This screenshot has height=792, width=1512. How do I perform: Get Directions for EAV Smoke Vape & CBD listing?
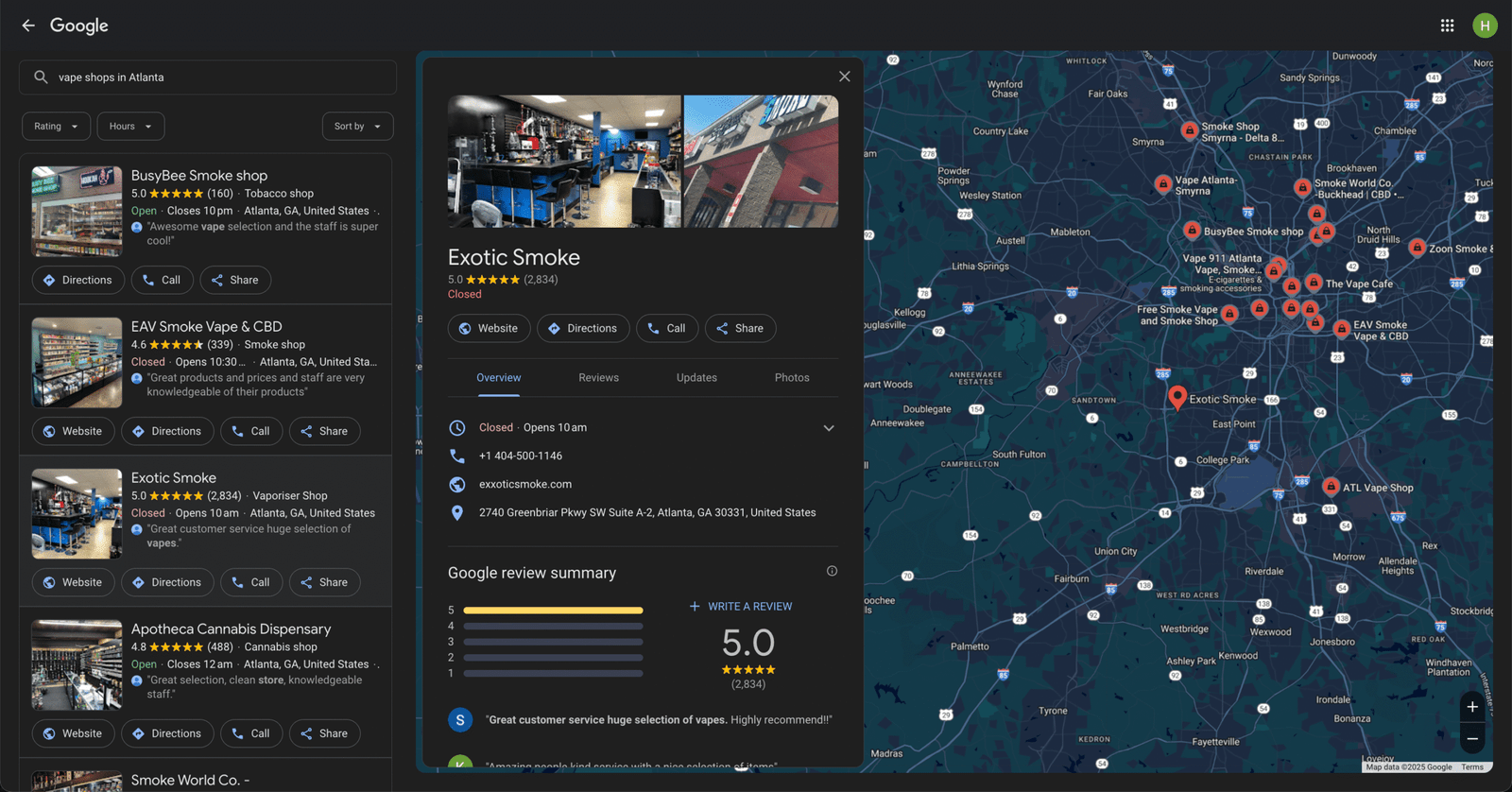pyautogui.click(x=167, y=431)
